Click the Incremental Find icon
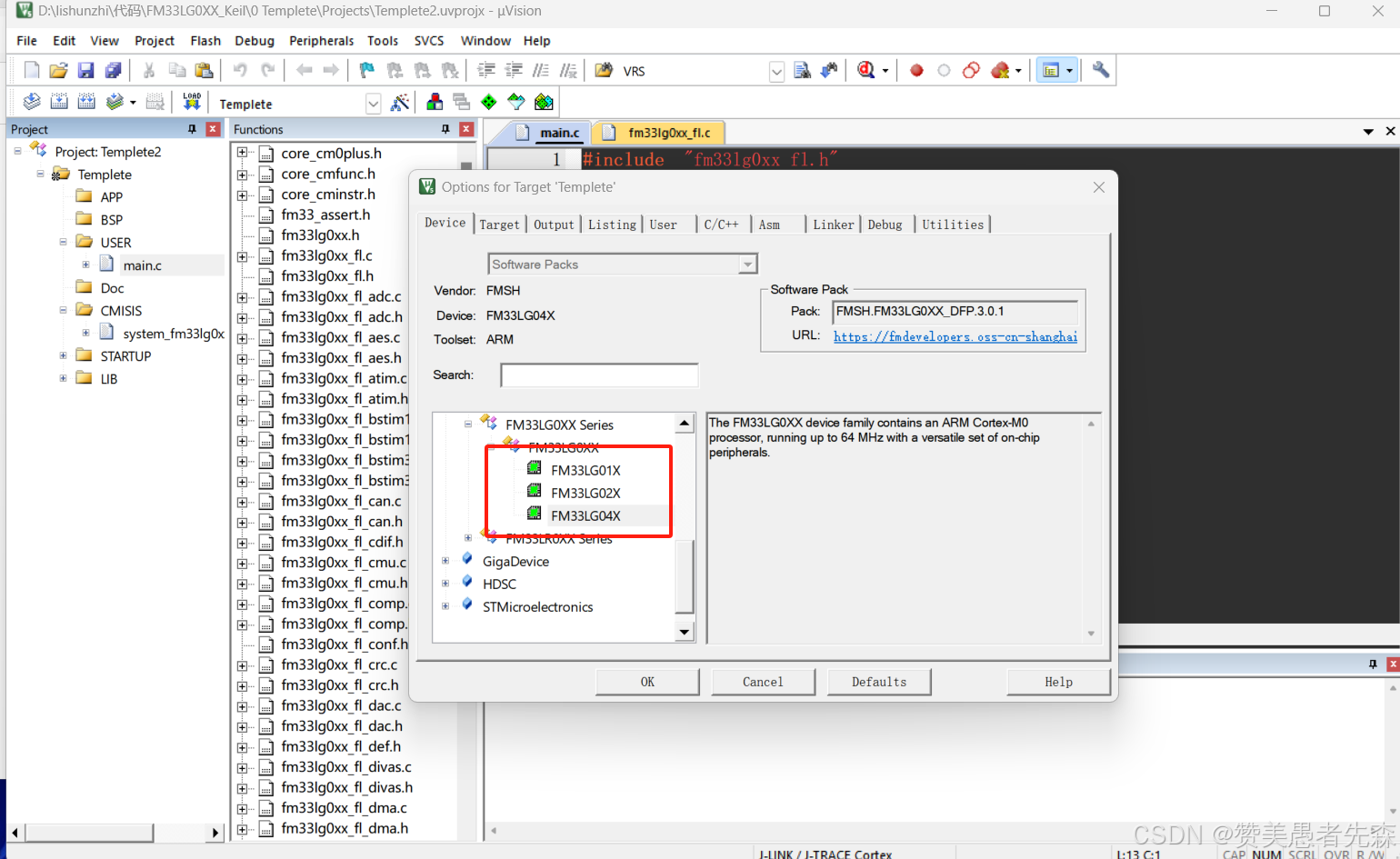The height and width of the screenshot is (859, 1400). [x=829, y=70]
